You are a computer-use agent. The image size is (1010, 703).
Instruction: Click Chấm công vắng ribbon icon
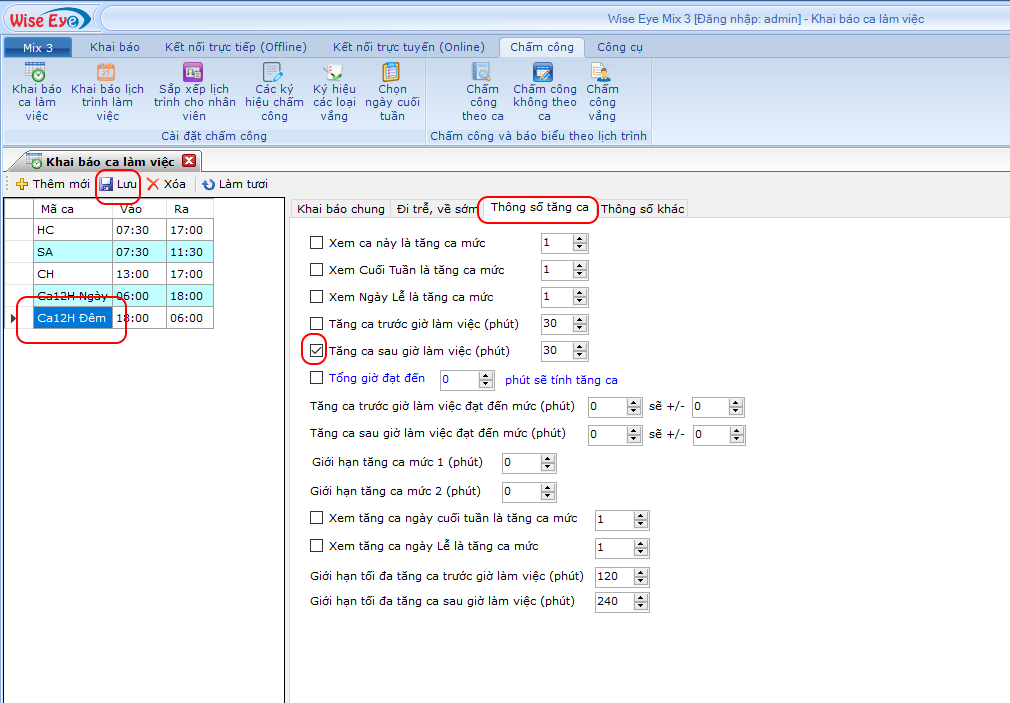(x=601, y=72)
